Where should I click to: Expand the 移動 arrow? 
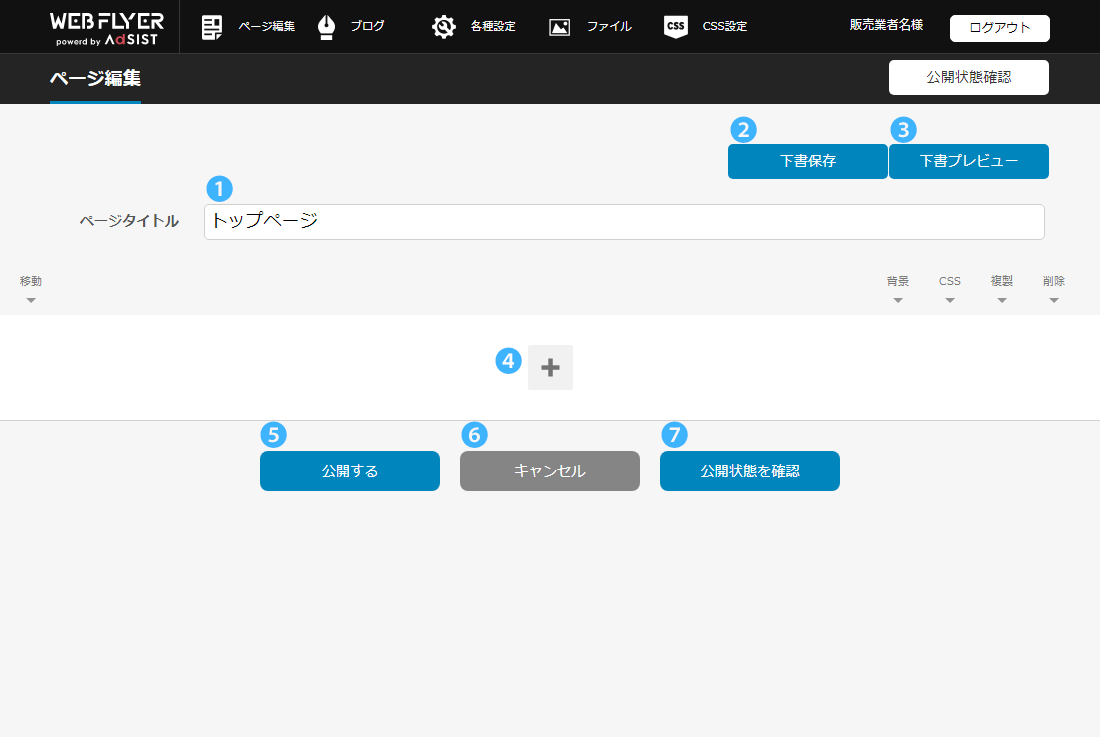(31, 300)
